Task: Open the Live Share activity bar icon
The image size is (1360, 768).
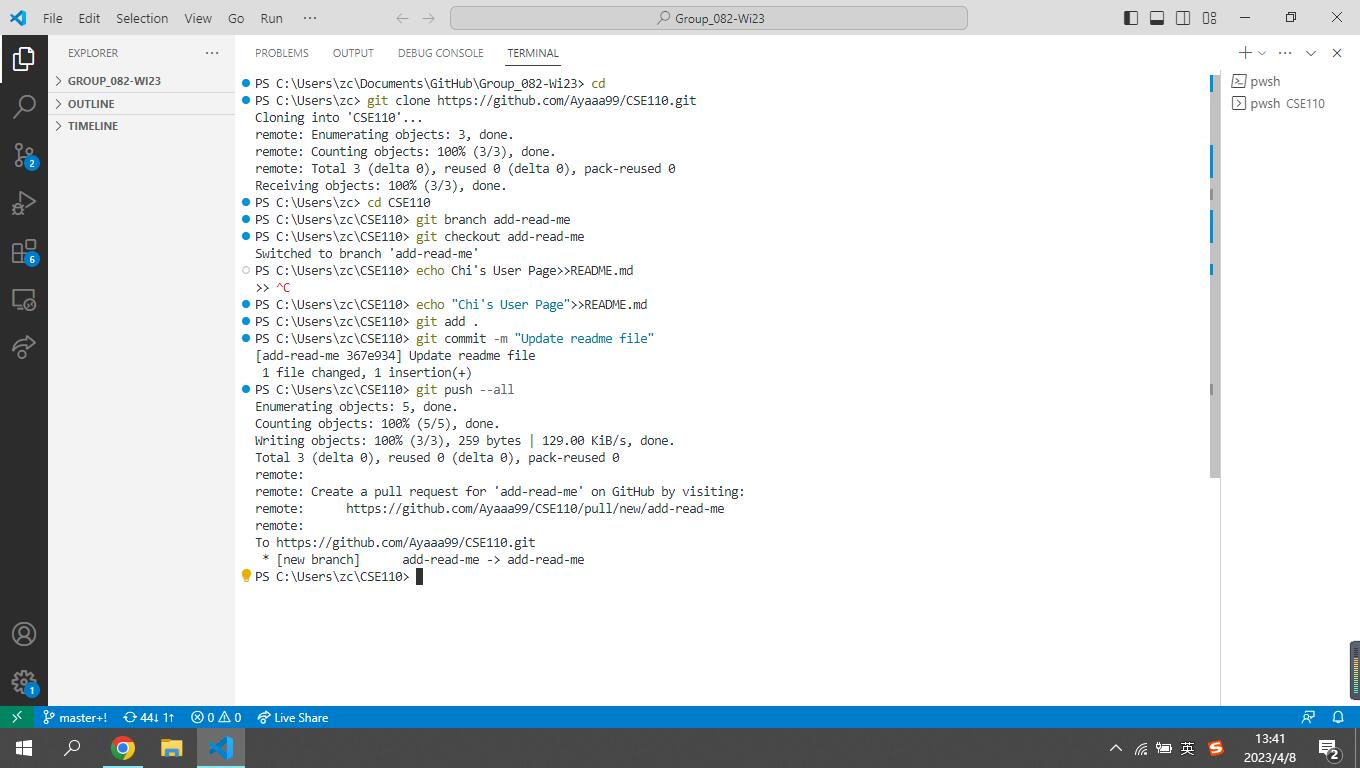Action: pos(24,347)
